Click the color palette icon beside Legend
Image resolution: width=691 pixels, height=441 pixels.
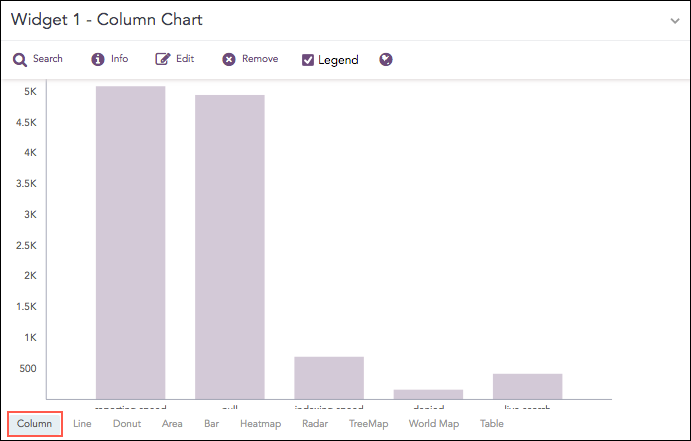[386, 60]
